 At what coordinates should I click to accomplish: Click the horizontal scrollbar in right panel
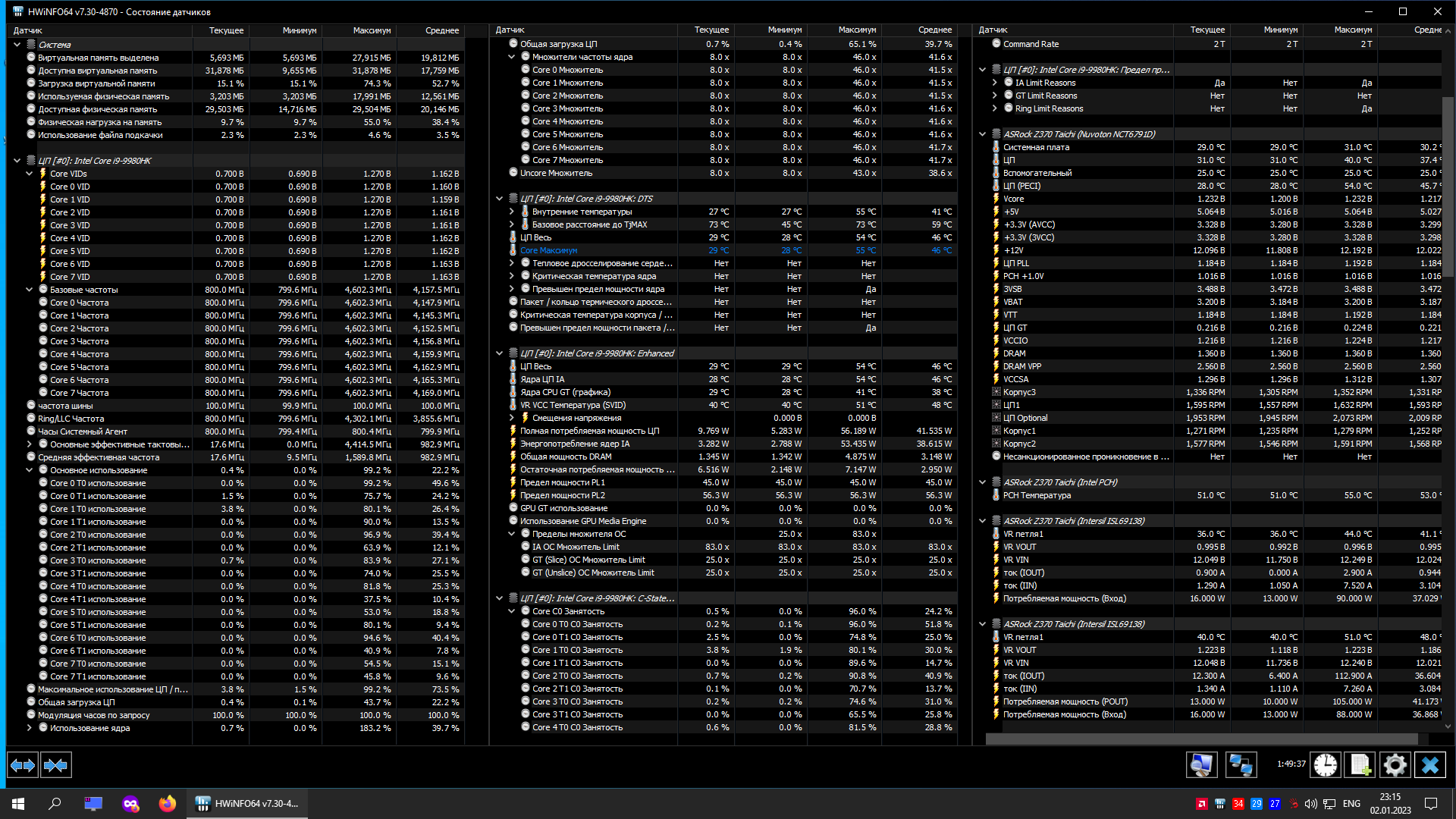coord(1201,739)
